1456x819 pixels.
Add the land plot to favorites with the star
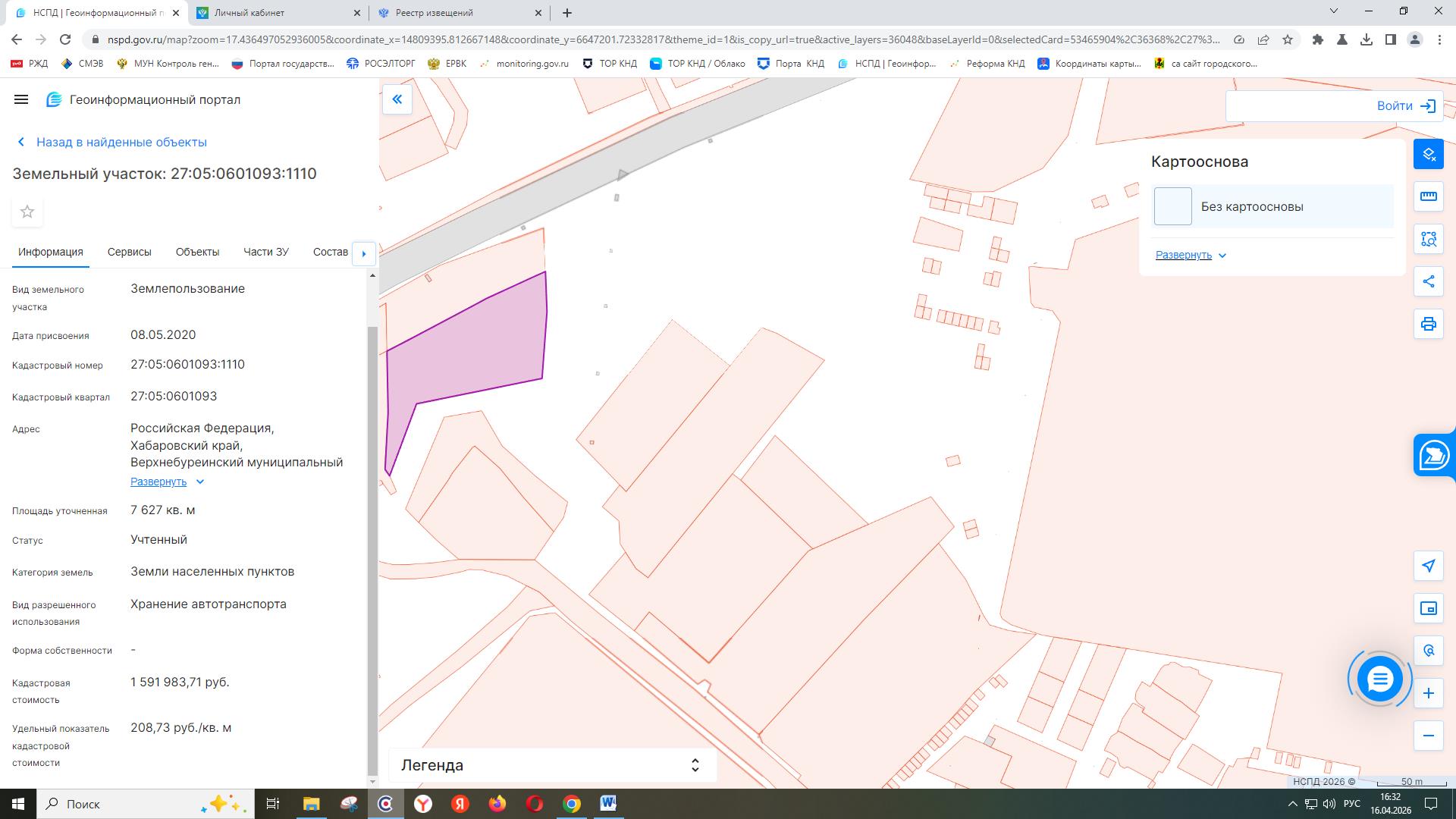27,212
